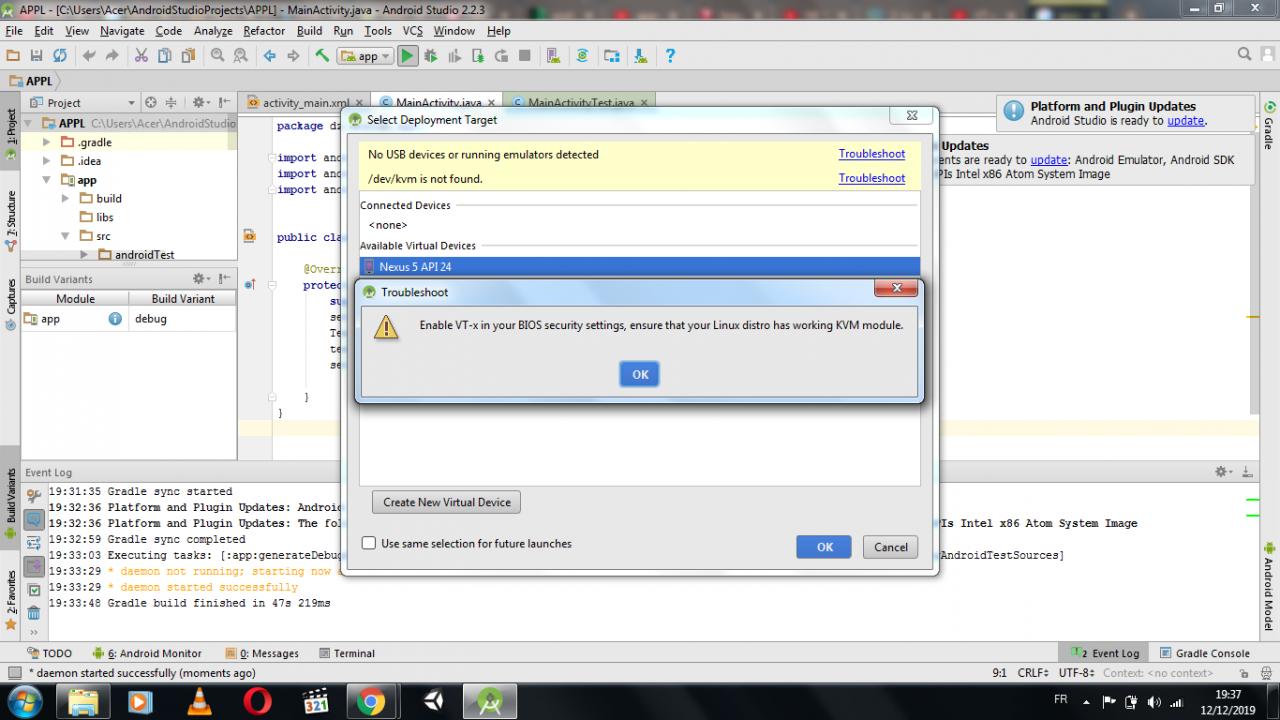Screen dimensions: 1280x720
Task: Expand the androidTest folder
Action: coord(85,255)
